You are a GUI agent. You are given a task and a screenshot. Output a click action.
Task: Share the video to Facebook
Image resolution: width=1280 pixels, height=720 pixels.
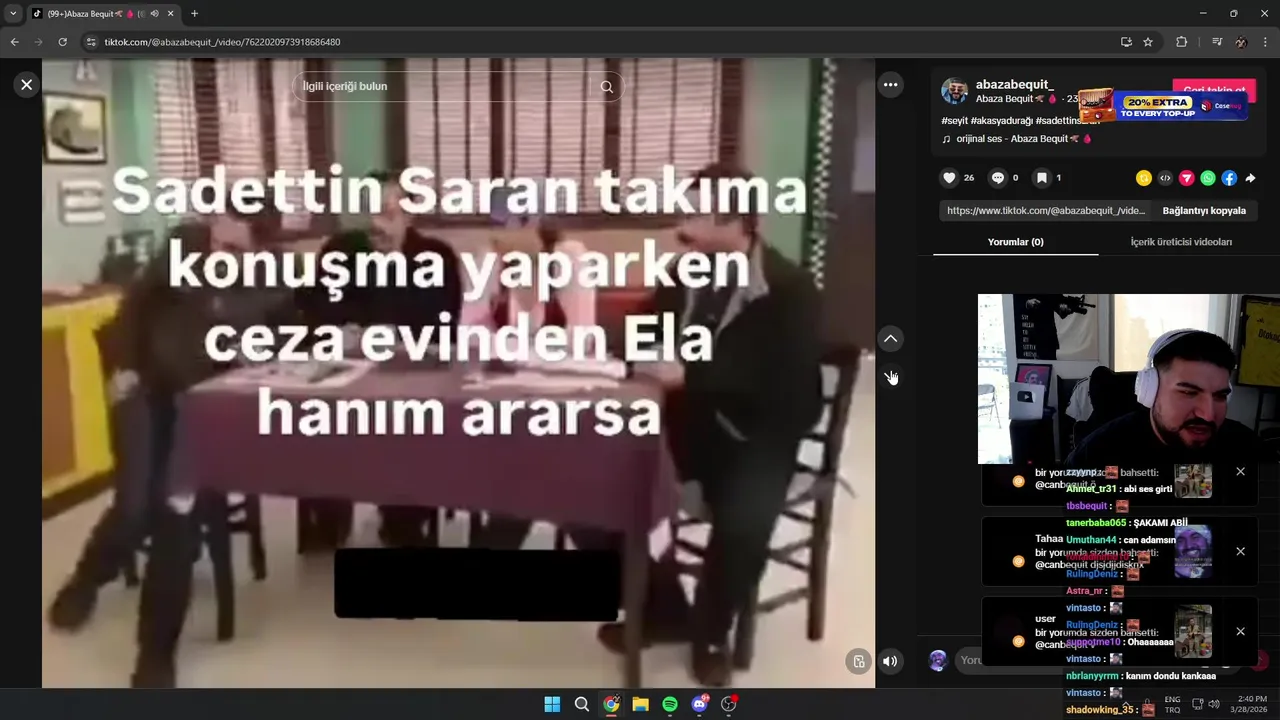(1229, 178)
